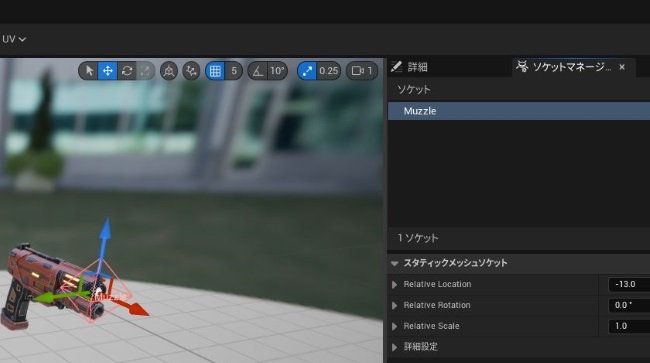Open rotation snap value 10°
Screen dimensions: 650x363
[x=277, y=71]
